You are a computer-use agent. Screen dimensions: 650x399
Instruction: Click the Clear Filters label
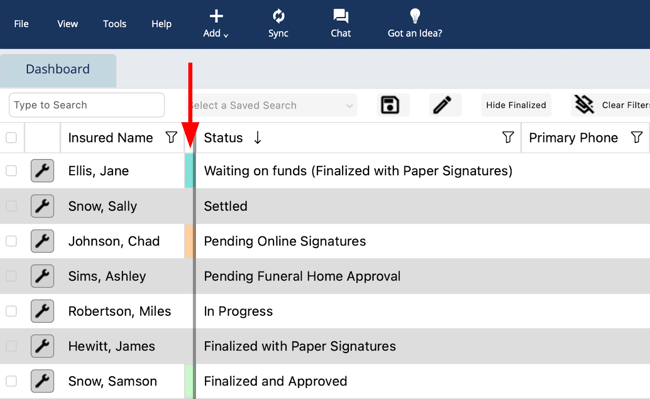[626, 105]
